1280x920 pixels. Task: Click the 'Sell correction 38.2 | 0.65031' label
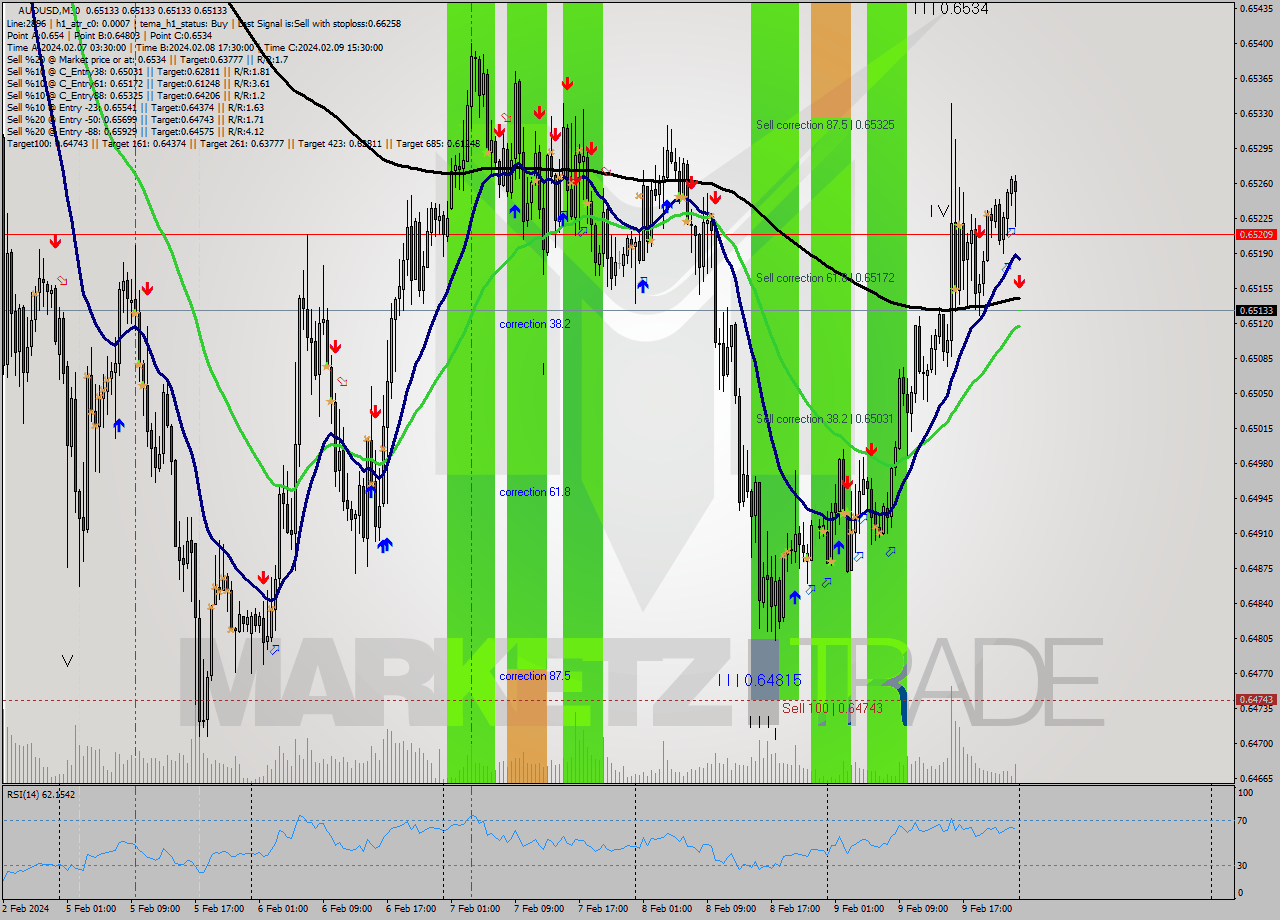[825, 419]
